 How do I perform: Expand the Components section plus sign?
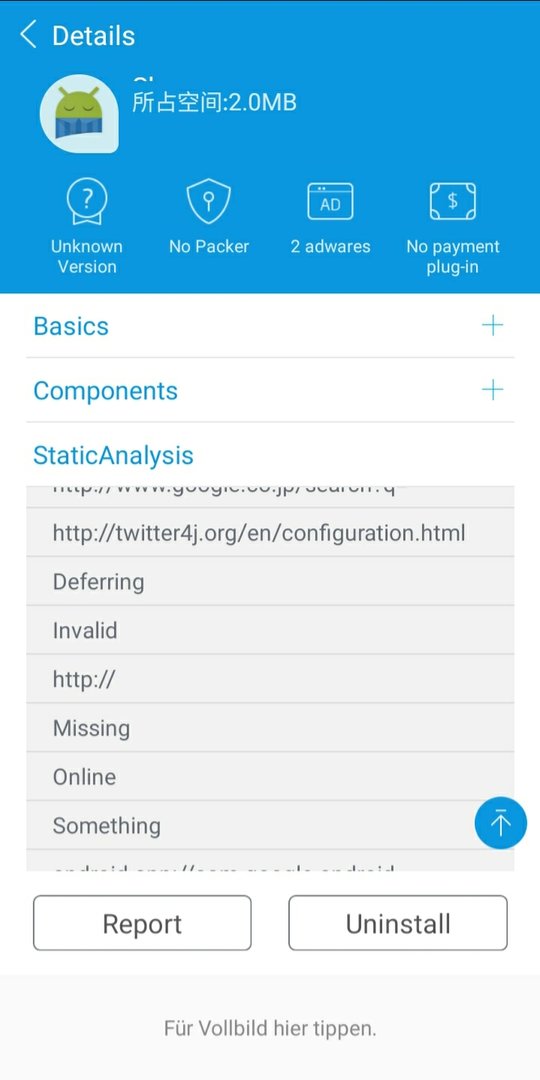[x=492, y=390]
